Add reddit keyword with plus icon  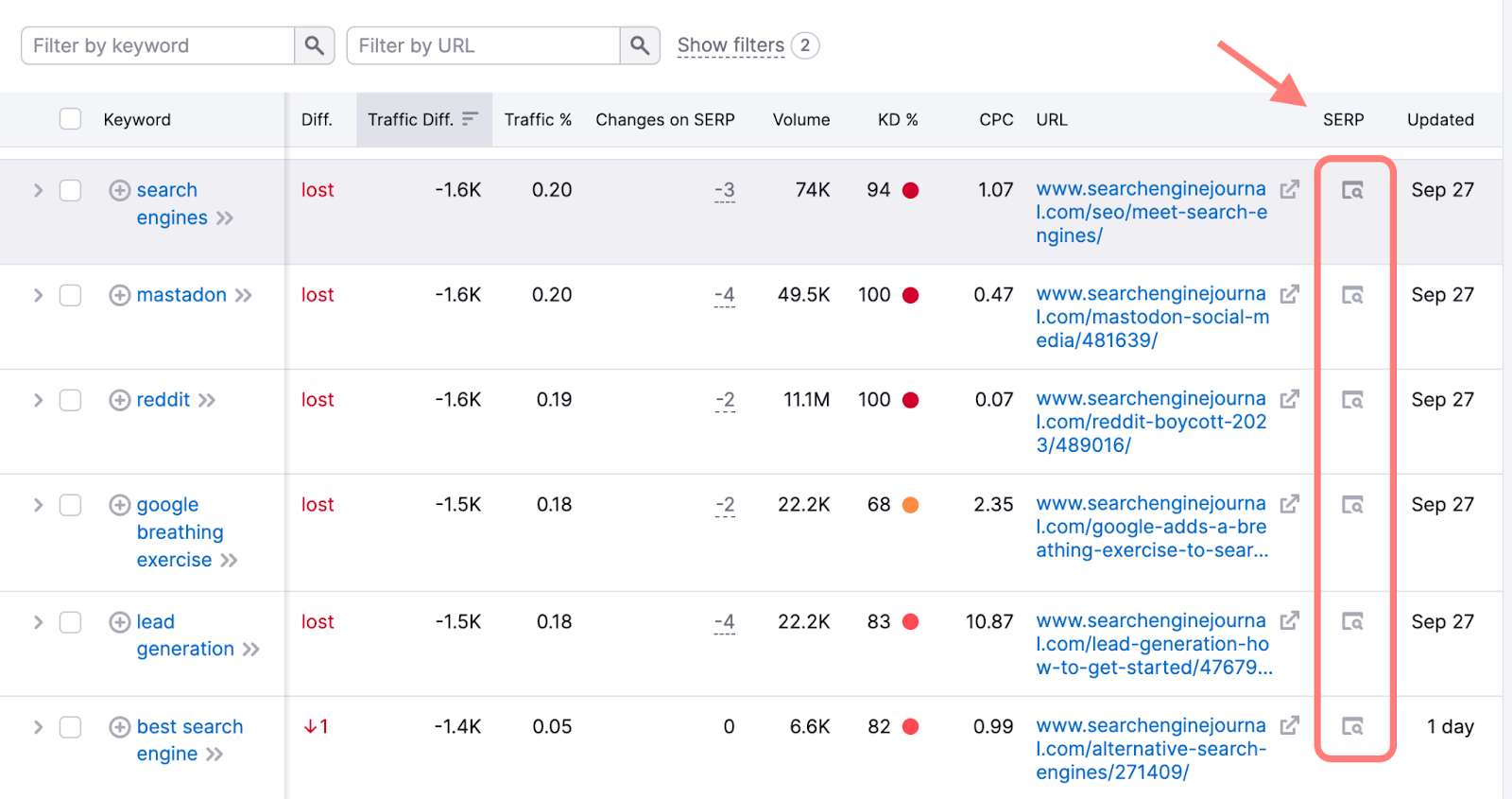(x=120, y=401)
